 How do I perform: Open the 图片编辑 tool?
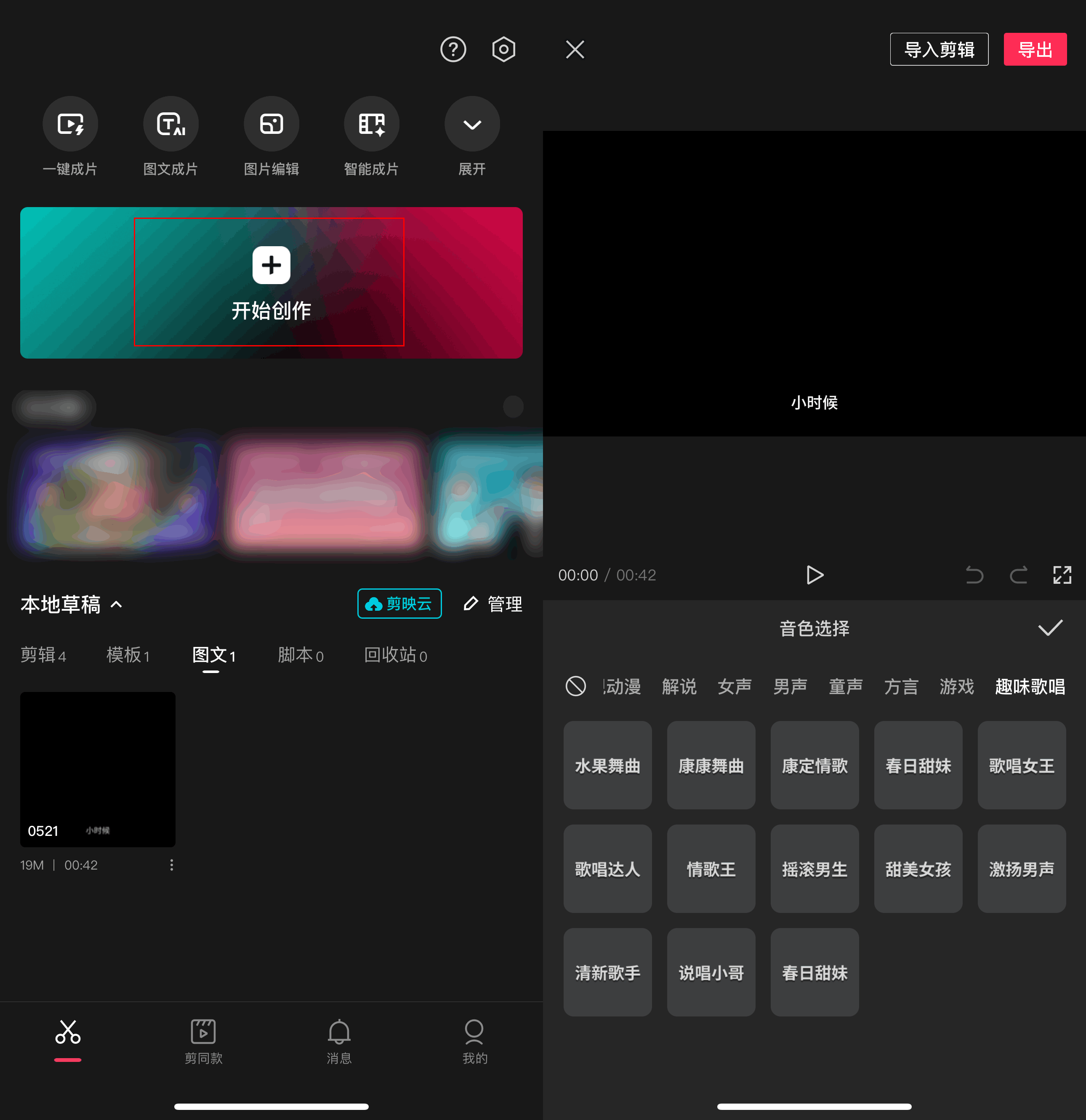point(271,136)
